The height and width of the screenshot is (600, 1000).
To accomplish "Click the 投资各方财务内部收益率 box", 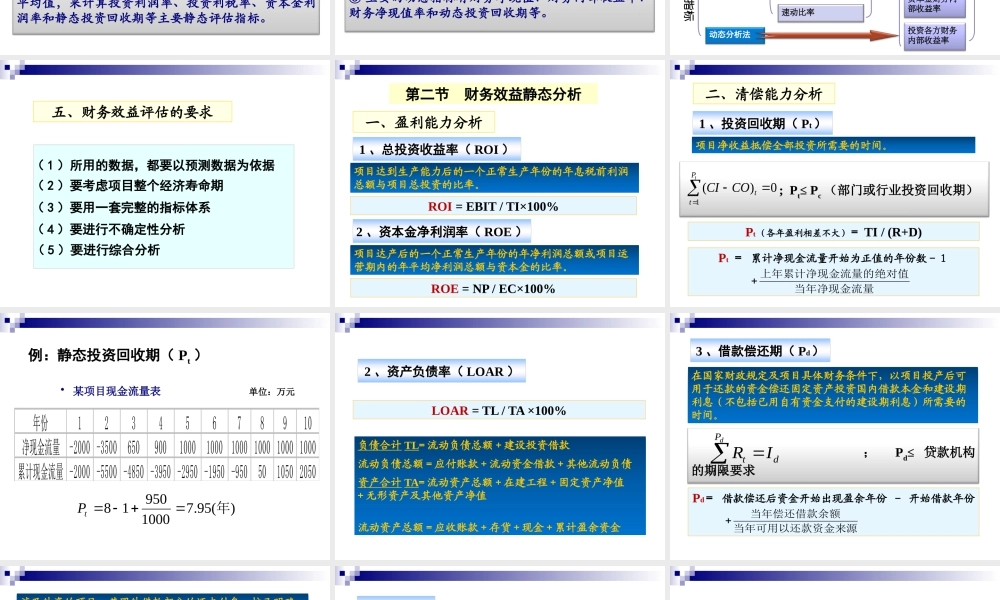I will tap(934, 35).
